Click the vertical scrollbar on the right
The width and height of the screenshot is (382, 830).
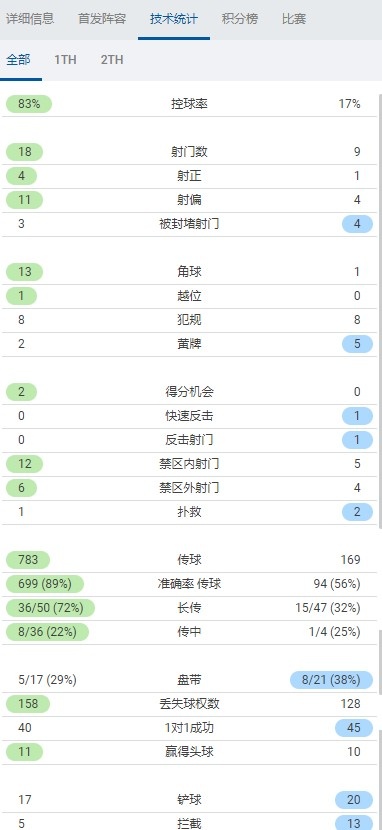coord(380,312)
